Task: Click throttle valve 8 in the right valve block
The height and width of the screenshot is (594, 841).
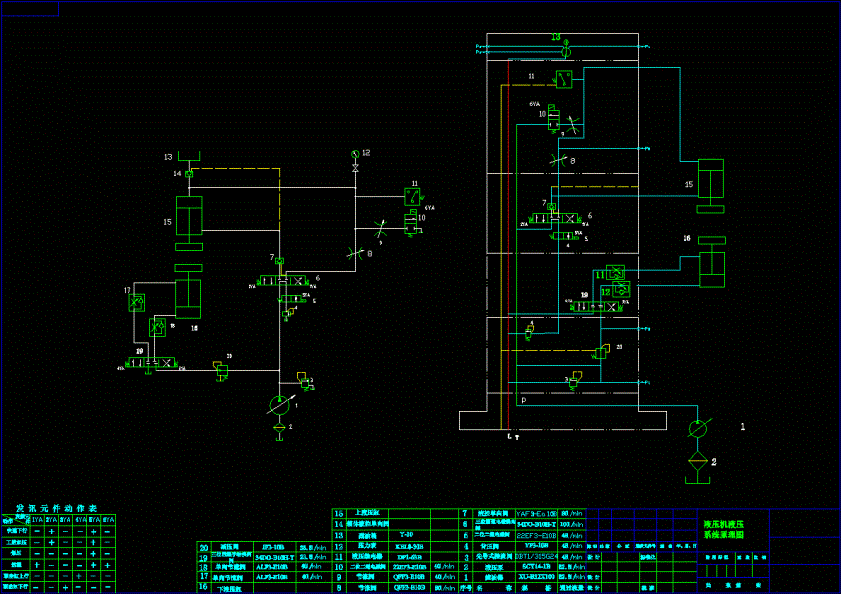Action: tap(558, 160)
